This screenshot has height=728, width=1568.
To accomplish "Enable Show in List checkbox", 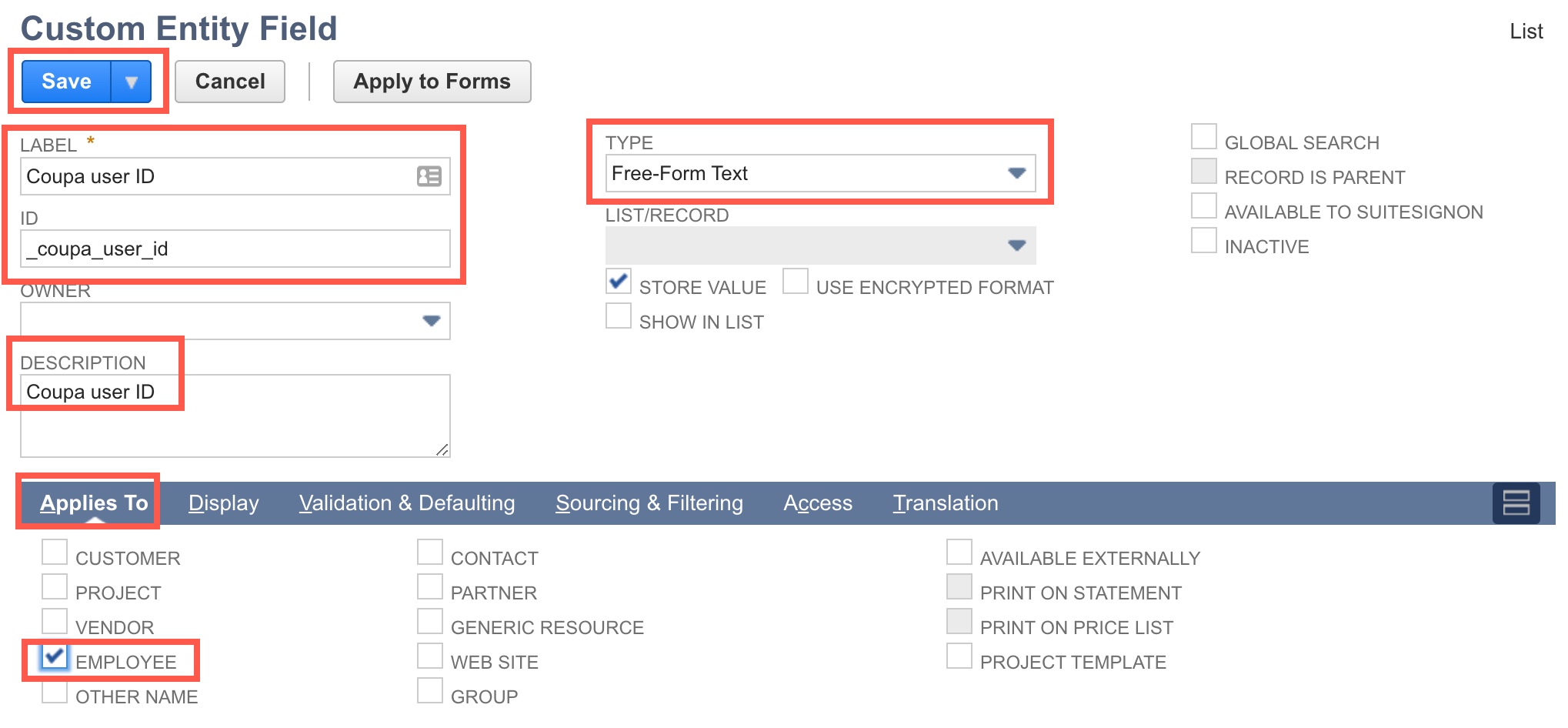I will coord(619,316).
